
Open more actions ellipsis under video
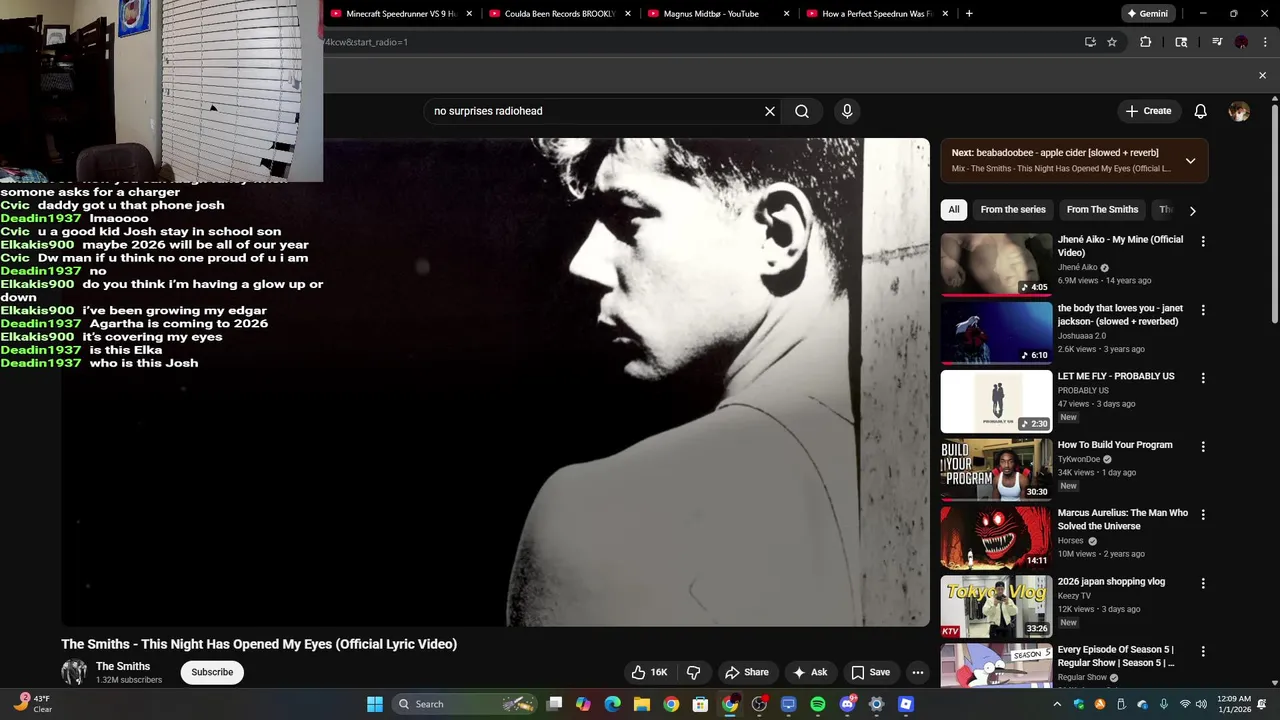coord(918,672)
